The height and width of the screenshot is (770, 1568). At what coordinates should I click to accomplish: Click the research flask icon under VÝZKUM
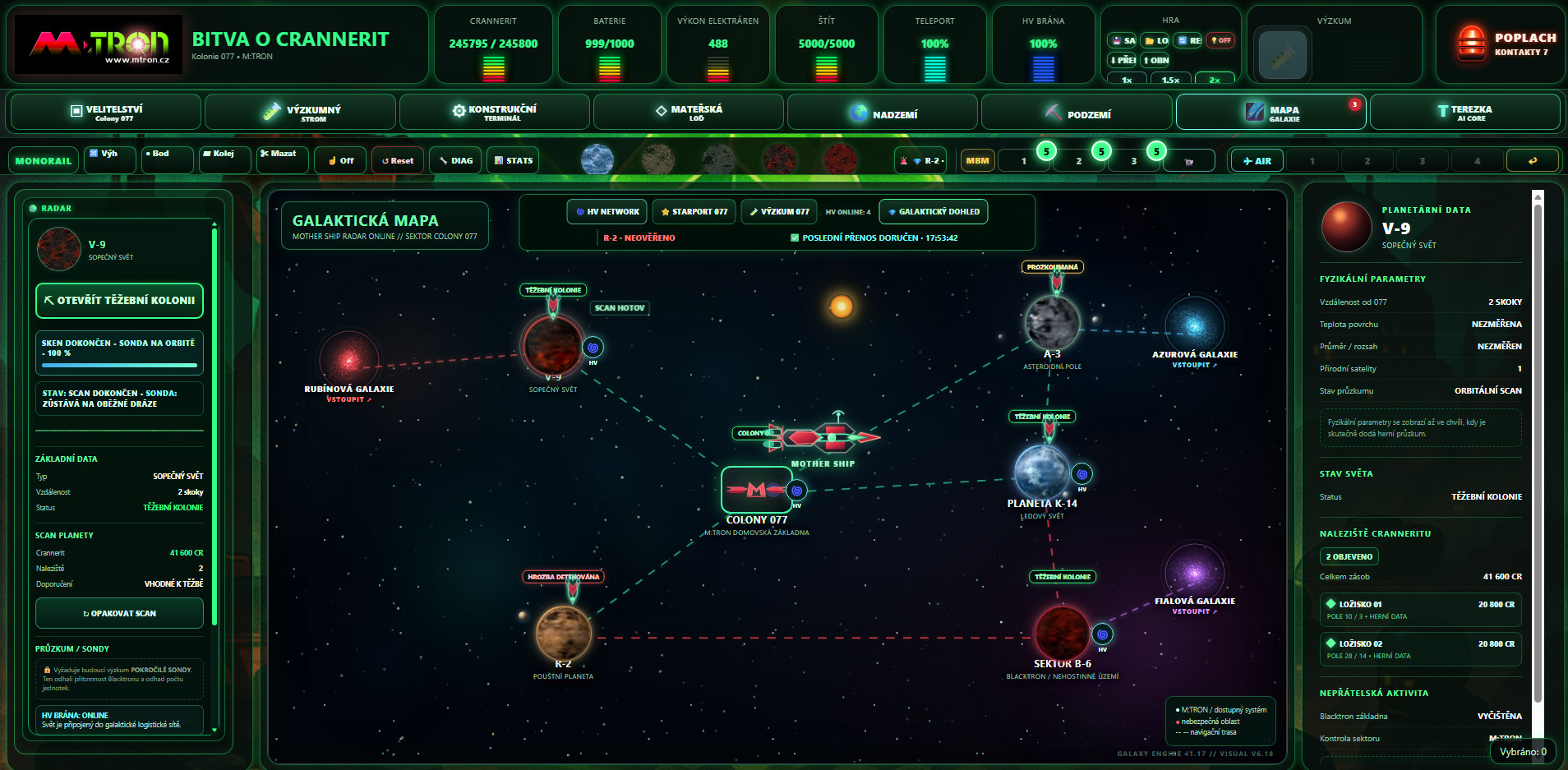tap(1282, 55)
